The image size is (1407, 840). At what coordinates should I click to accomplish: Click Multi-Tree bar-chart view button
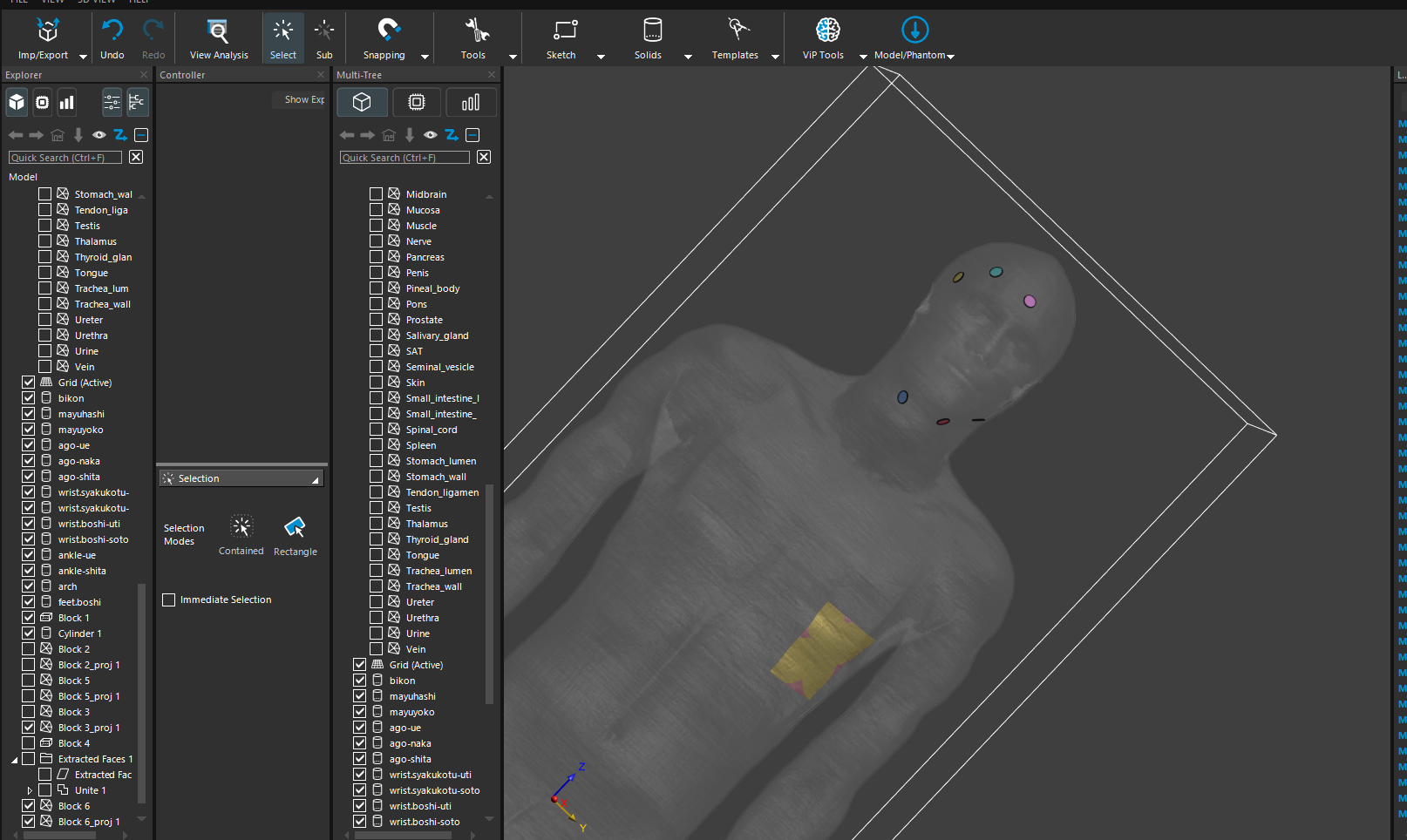pyautogui.click(x=471, y=103)
